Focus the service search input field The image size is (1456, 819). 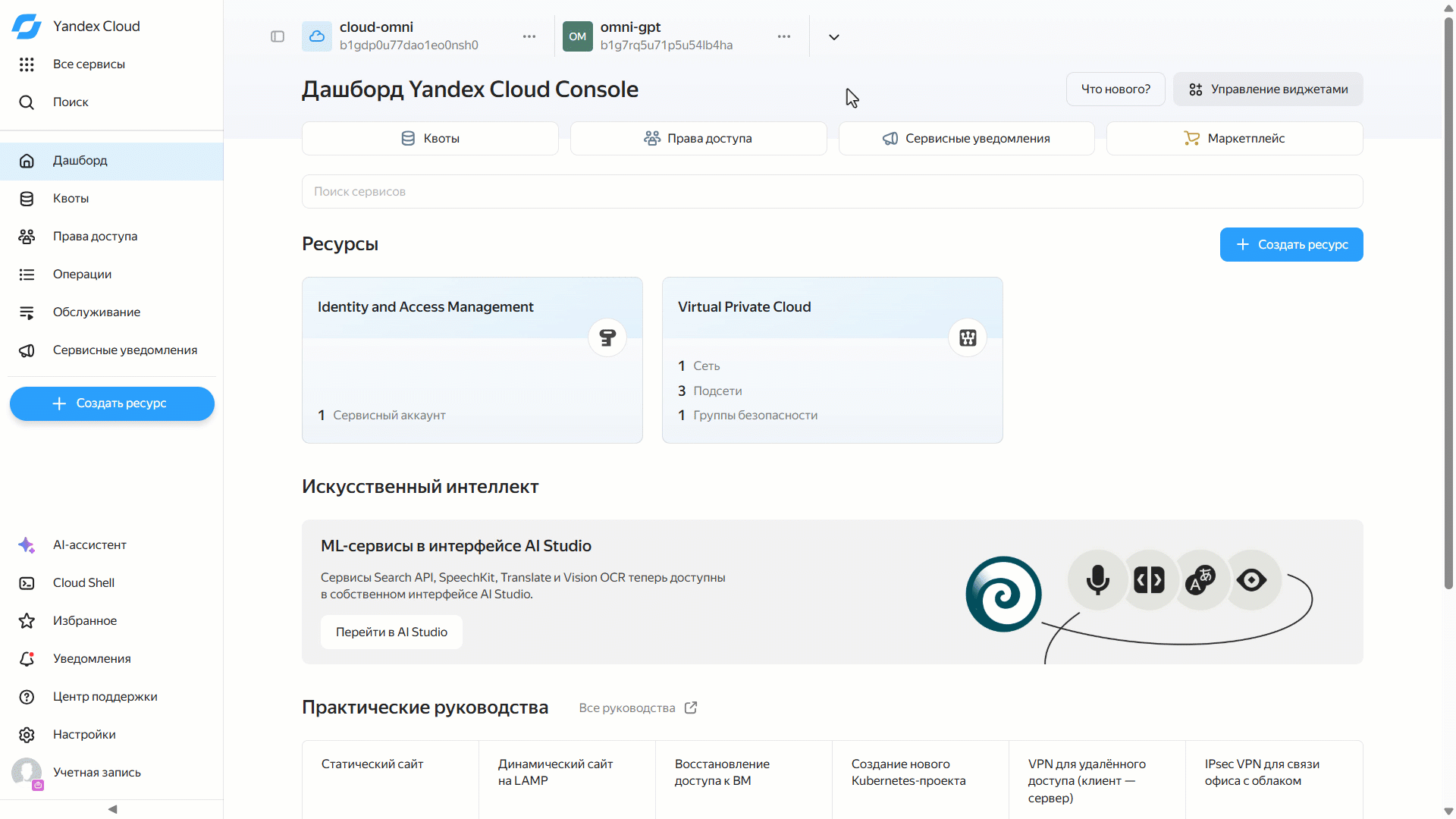click(832, 192)
